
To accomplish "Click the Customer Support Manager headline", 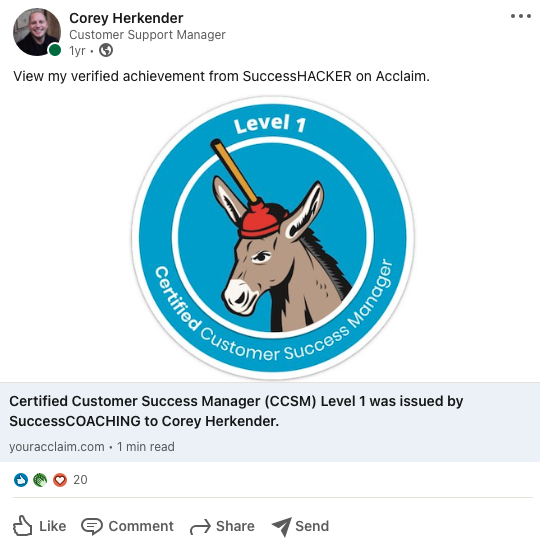I will (x=147, y=35).
